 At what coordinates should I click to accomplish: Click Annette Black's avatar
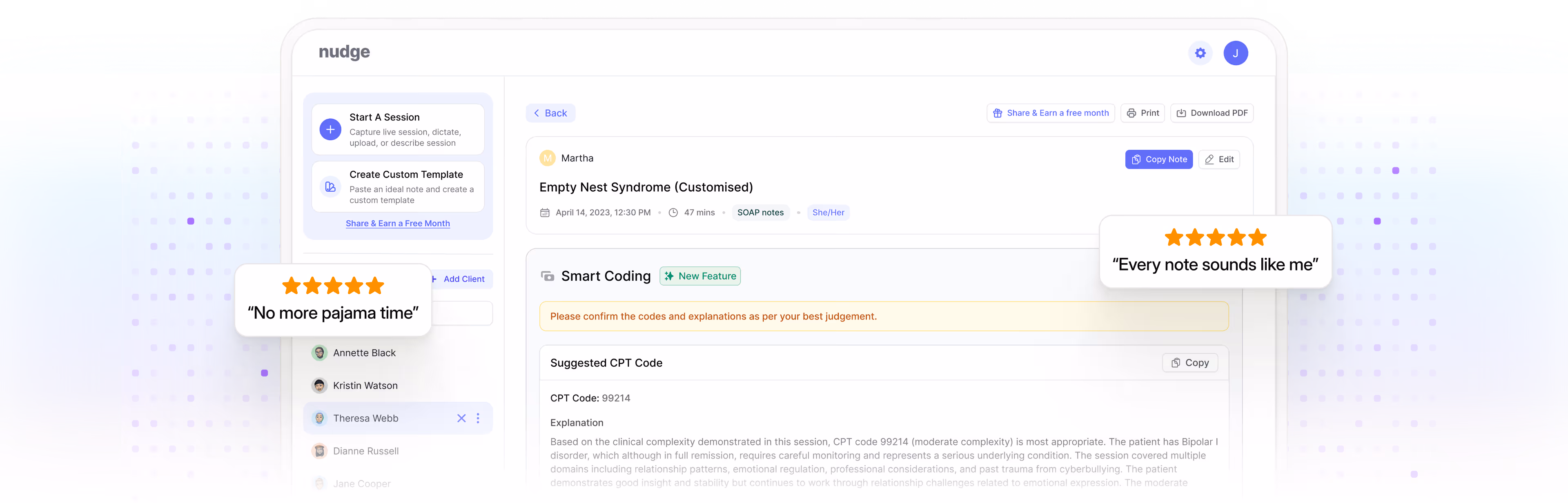coord(319,353)
